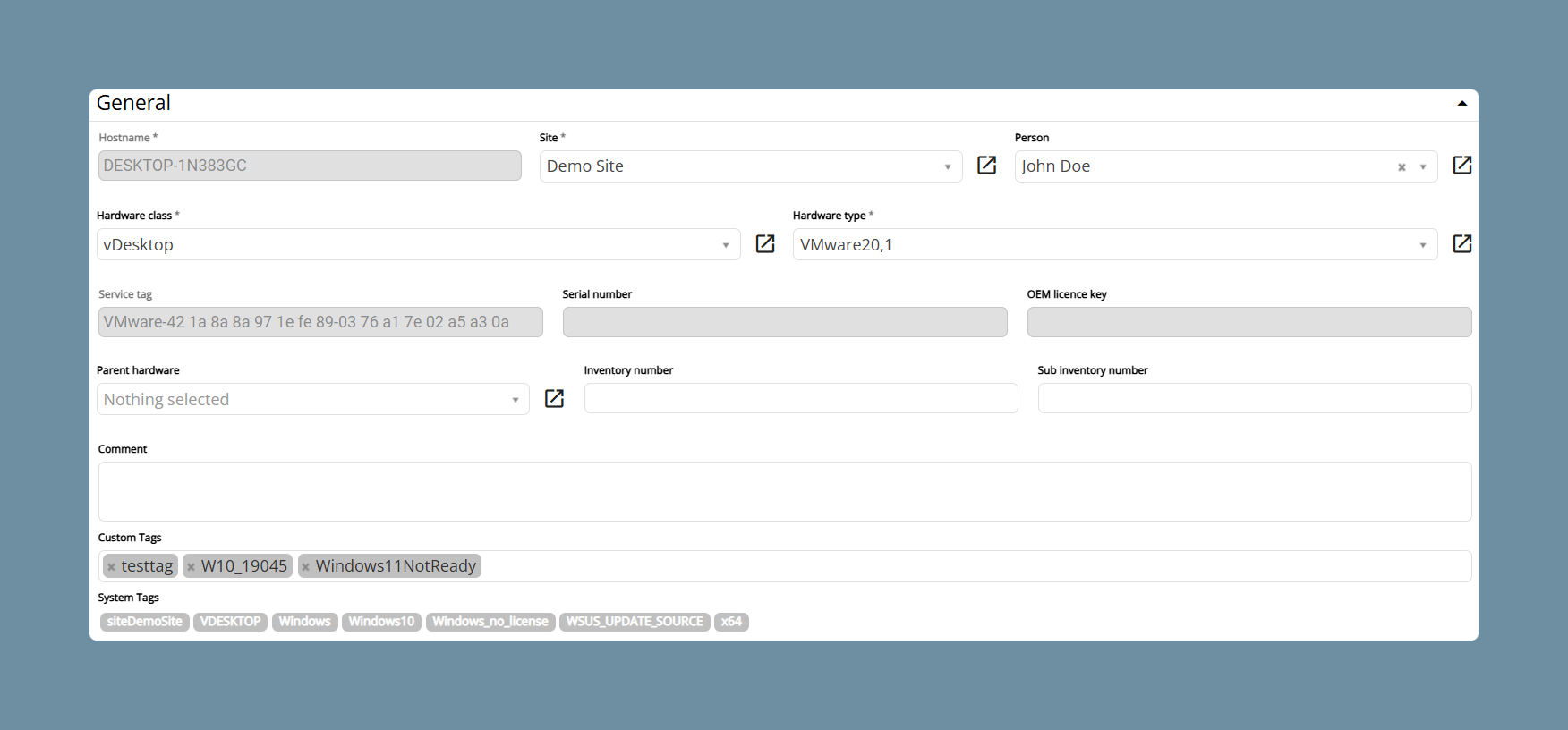Screen dimensions: 1568x730
Task: Click the Hostname field DESKTOP-1N383GC
Action: tap(310, 166)
